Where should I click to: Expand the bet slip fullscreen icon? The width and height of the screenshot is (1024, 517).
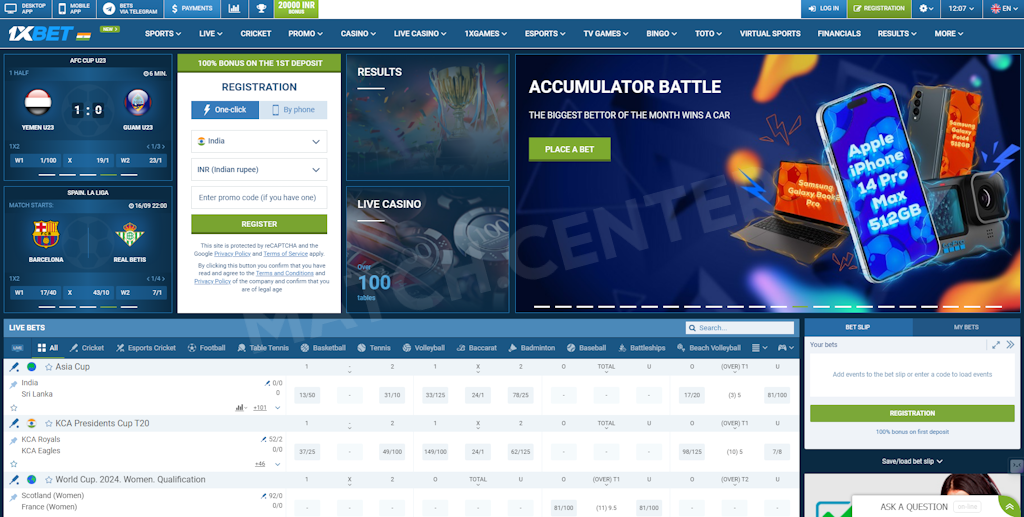click(996, 345)
